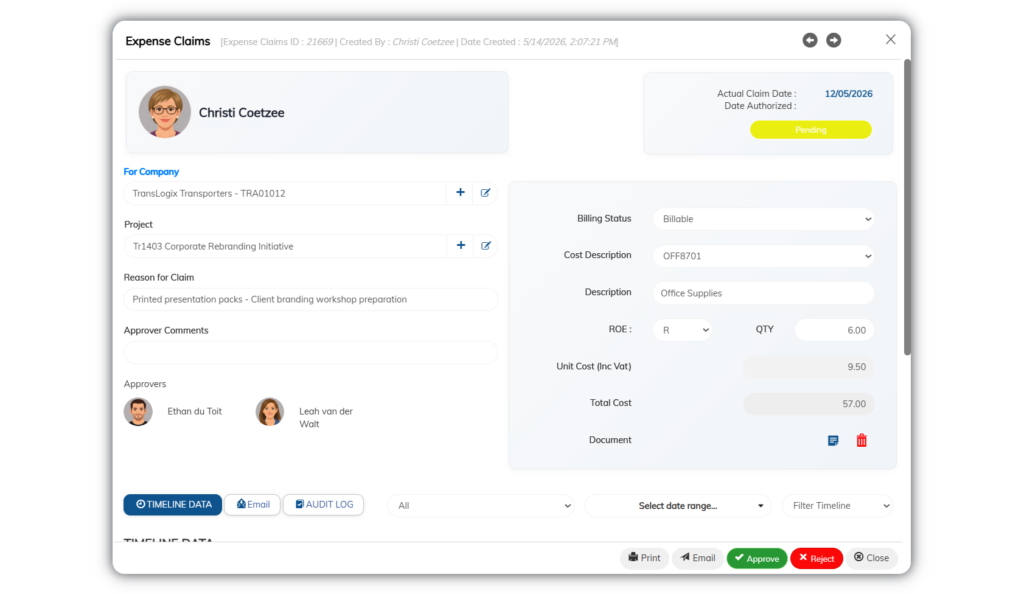1024x594 pixels.
Task: Go to the previous expense claim arrow
Action: (810, 40)
